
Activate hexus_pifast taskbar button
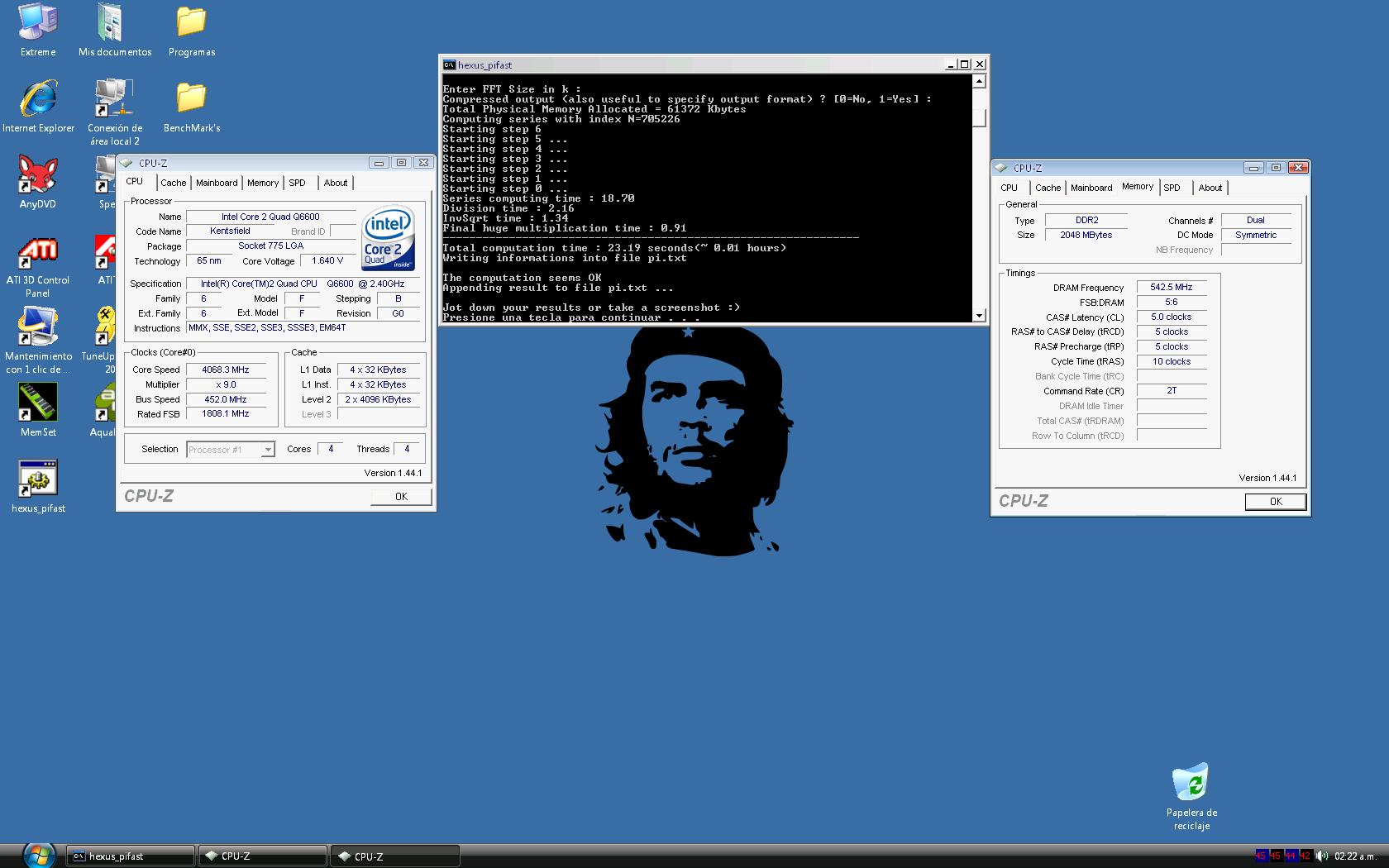pyautogui.click(x=130, y=856)
